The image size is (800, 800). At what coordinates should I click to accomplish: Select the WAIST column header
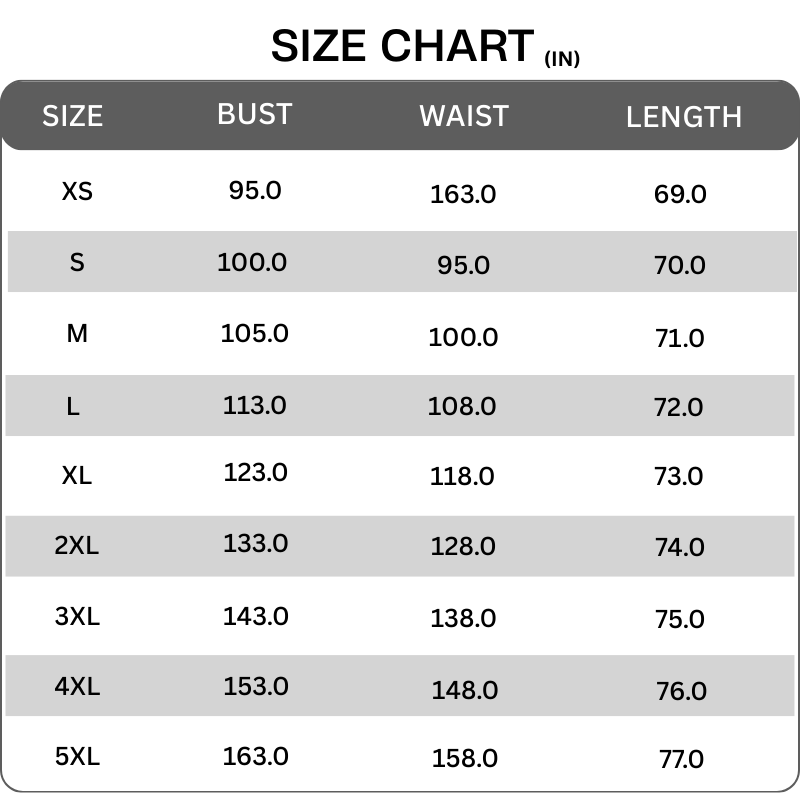coord(464,116)
